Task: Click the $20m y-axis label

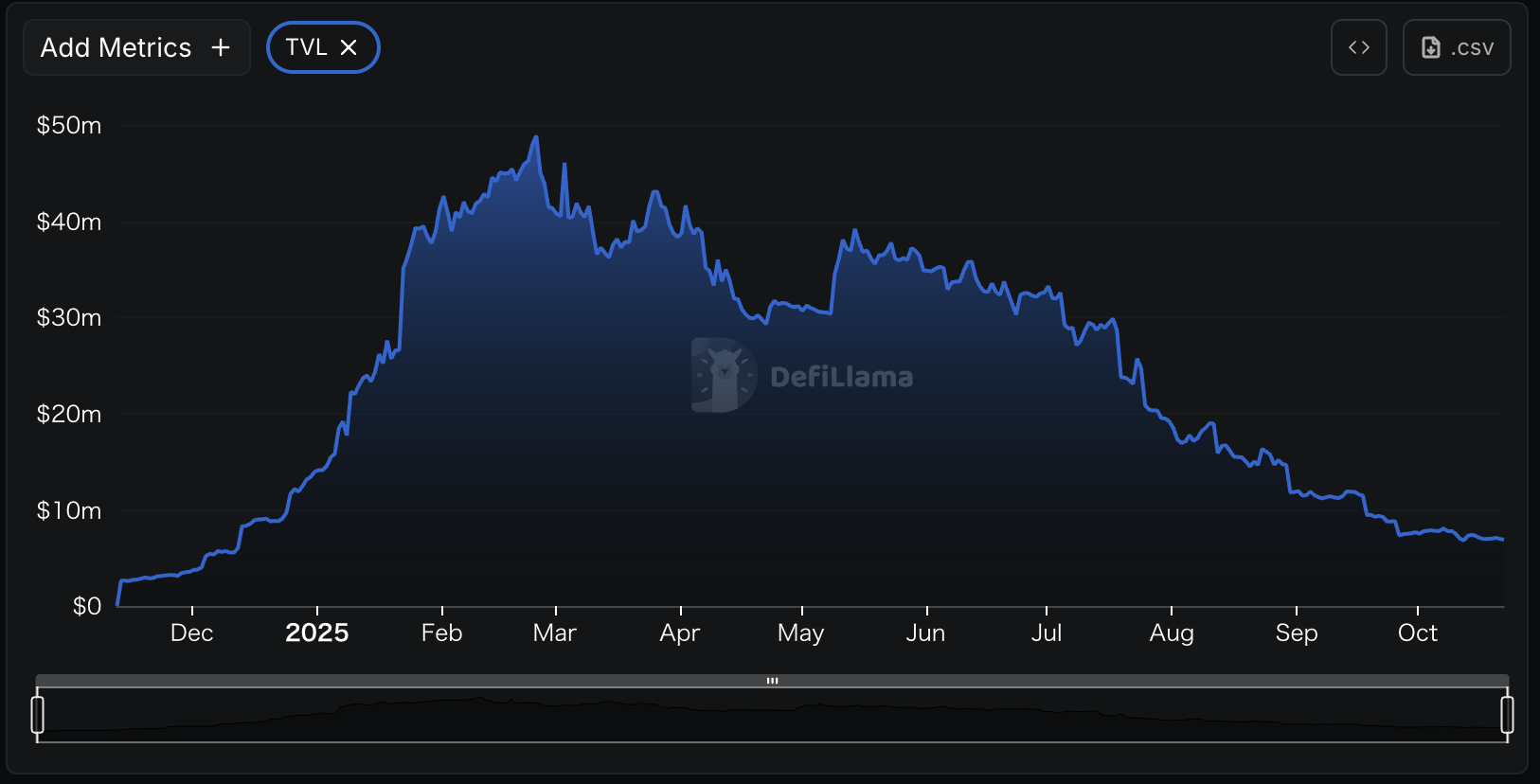Action: pyautogui.click(x=69, y=415)
